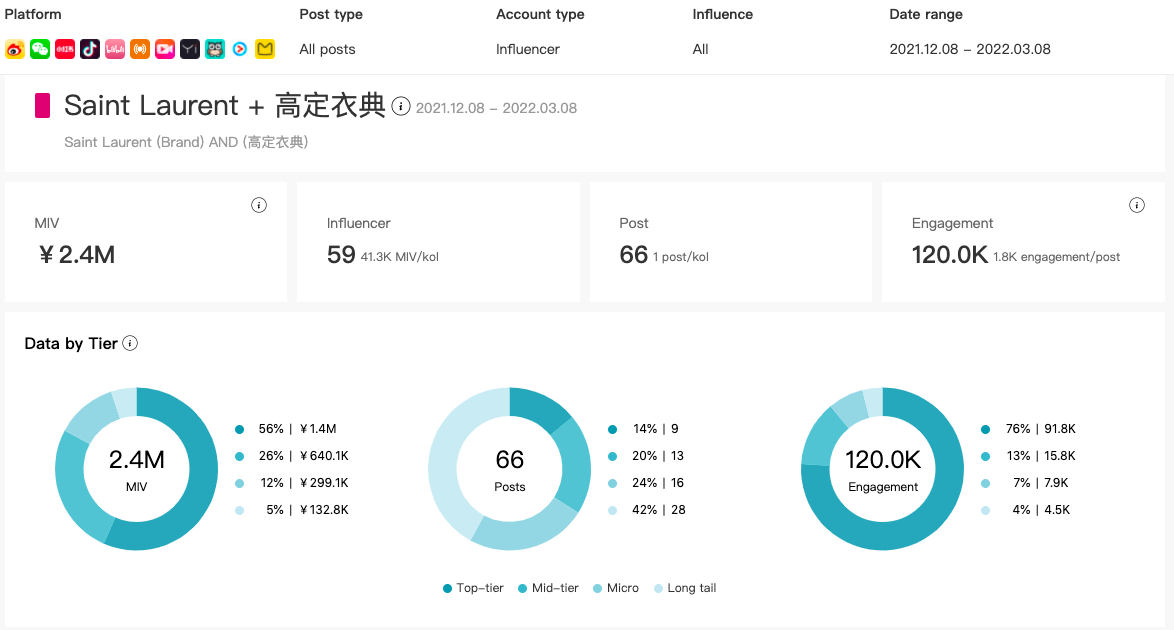Click the ¥2.4M MIV card value
Image resolution: width=1174 pixels, height=630 pixels.
click(x=76, y=255)
